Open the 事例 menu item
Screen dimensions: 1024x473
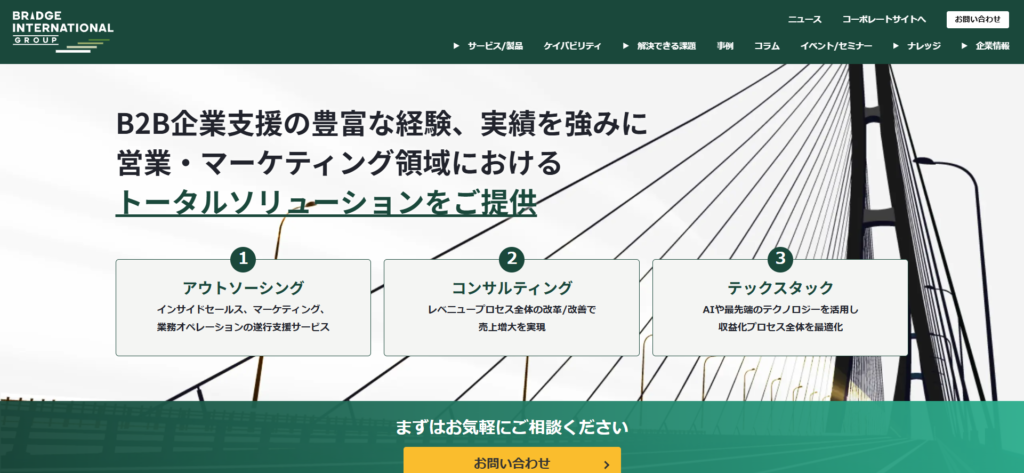click(725, 46)
